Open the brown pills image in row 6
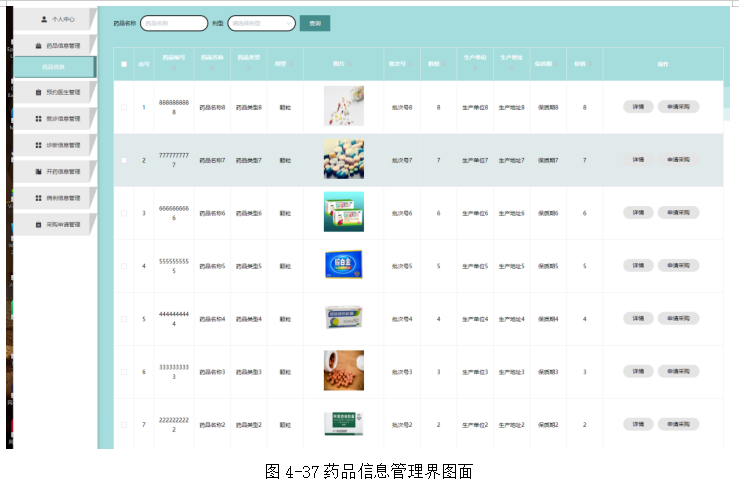Screen dimensions: 739x486 [x=344, y=371]
